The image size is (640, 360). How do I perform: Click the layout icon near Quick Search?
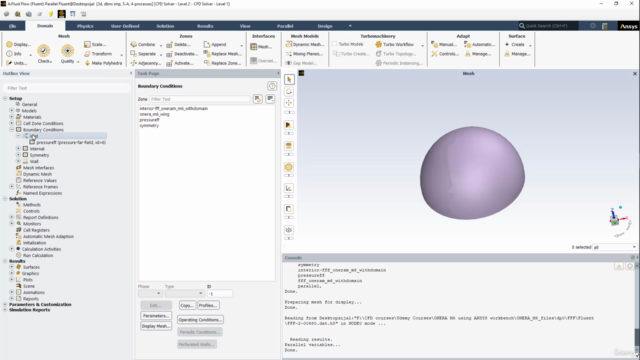click(x=605, y=26)
